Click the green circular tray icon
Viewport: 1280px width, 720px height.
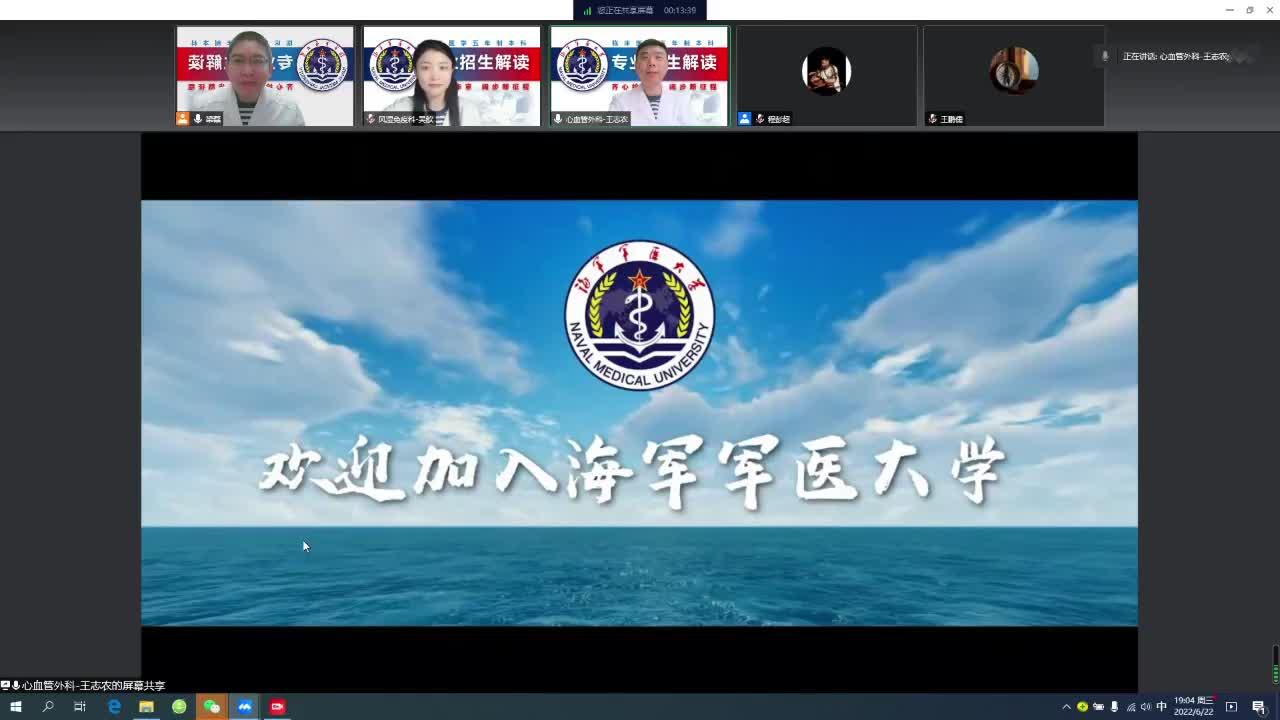tap(1082, 707)
